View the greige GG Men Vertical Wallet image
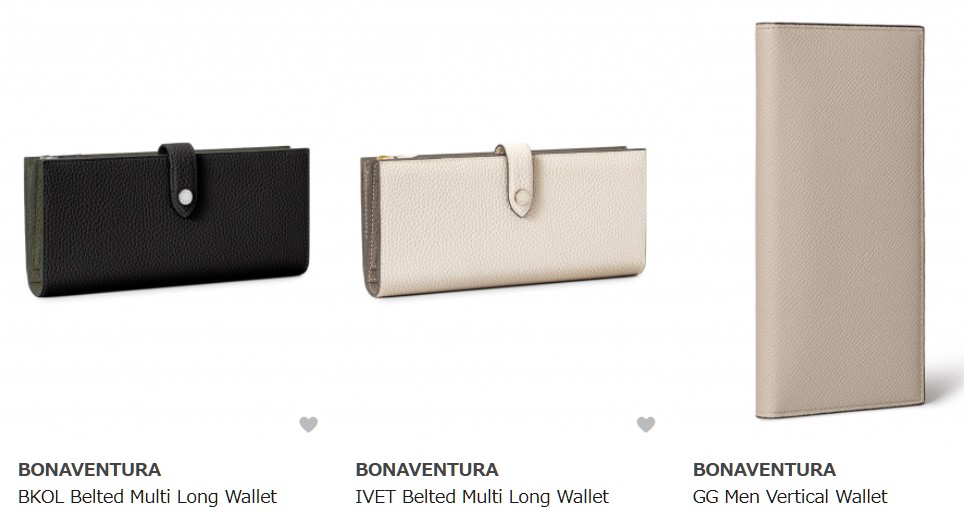 pos(840,221)
